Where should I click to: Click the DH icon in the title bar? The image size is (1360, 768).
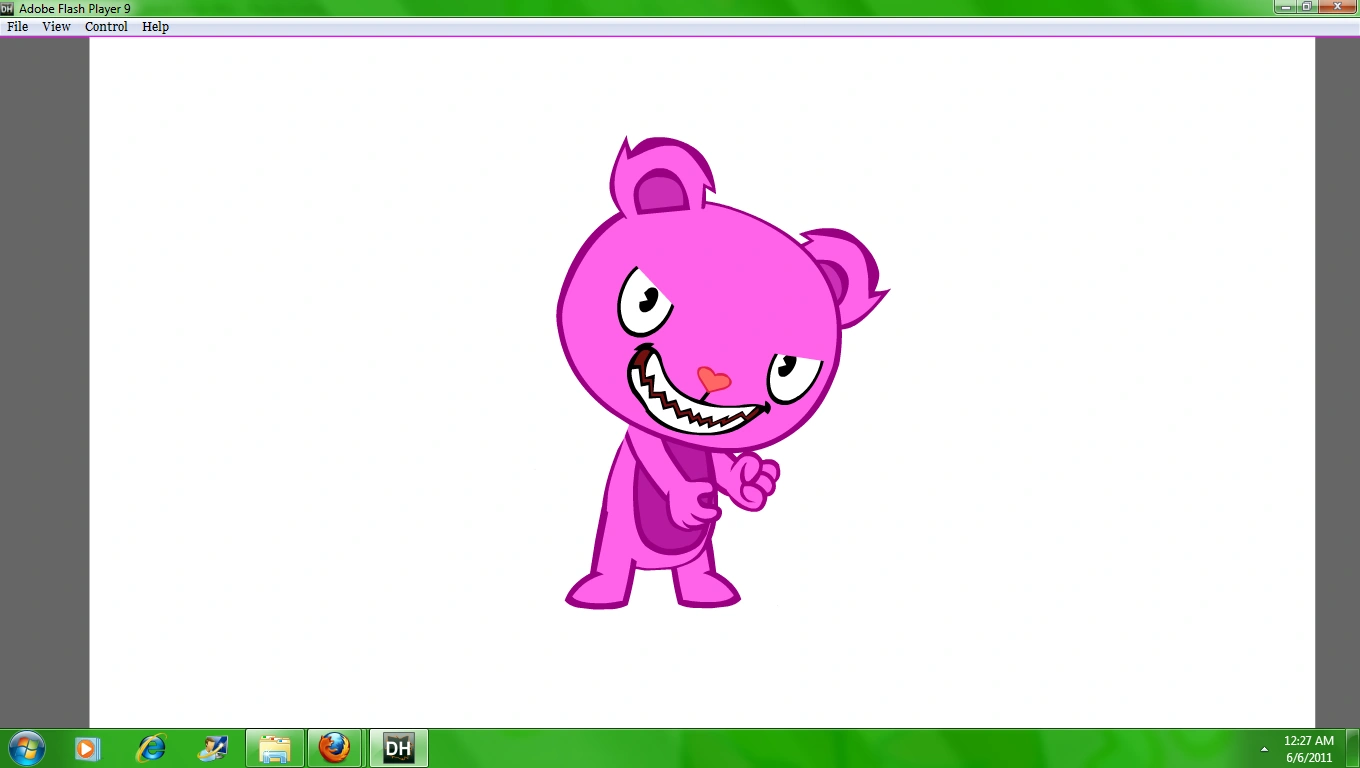[x=8, y=8]
